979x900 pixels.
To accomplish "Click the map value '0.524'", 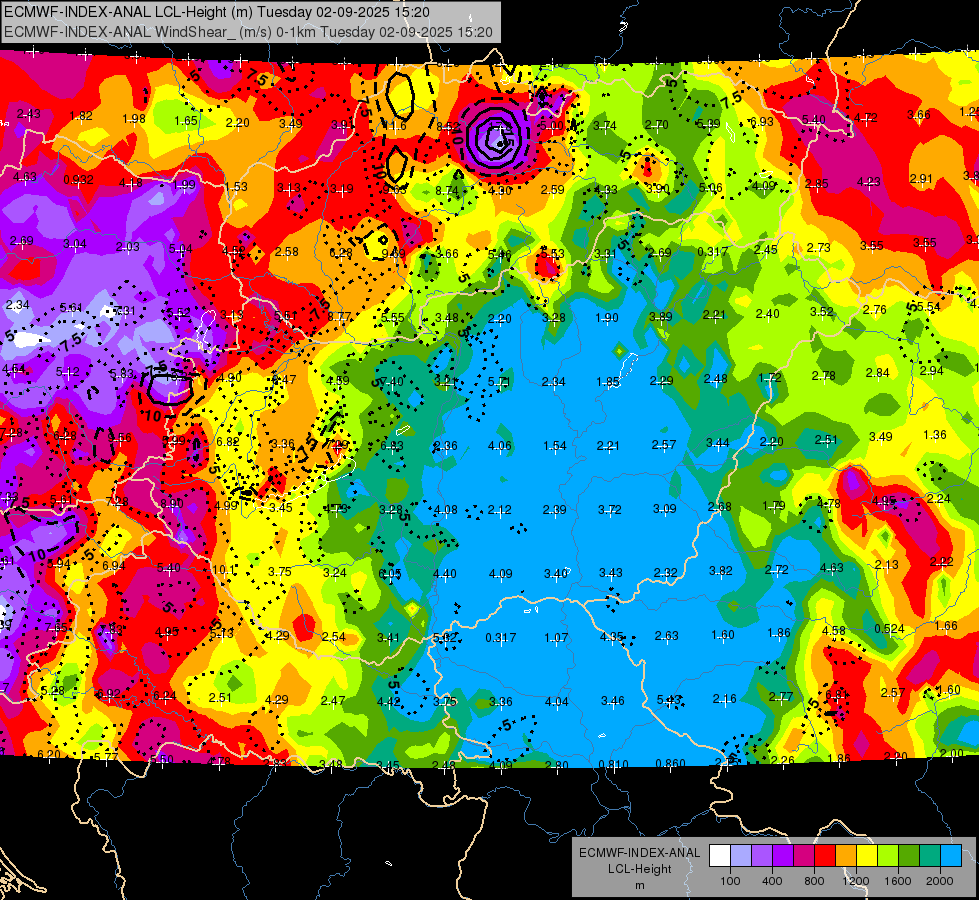I will click(x=889, y=628).
